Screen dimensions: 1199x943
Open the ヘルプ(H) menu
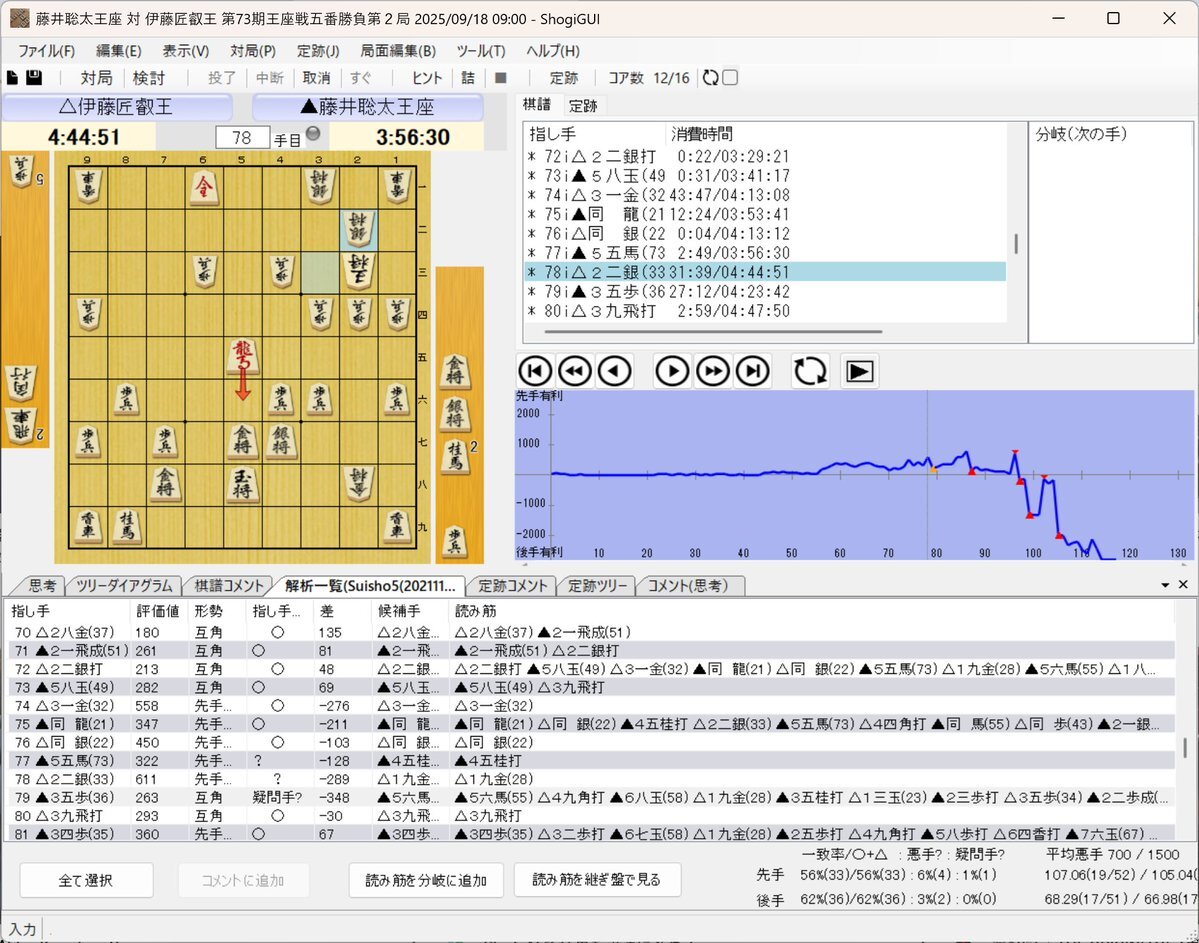click(553, 51)
